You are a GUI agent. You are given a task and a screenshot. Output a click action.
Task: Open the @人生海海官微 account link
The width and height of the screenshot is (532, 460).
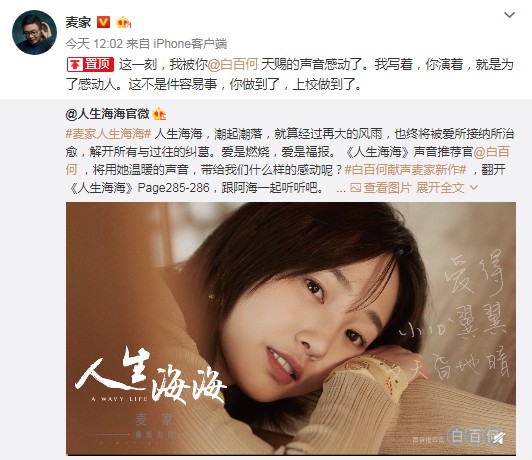(108, 114)
